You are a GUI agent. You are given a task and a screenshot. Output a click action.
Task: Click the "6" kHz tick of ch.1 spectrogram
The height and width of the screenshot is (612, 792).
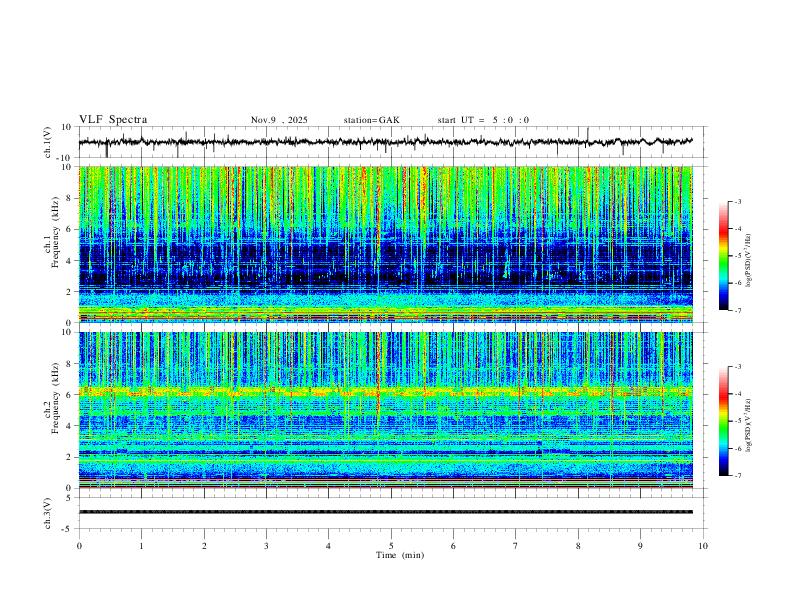pos(70,229)
